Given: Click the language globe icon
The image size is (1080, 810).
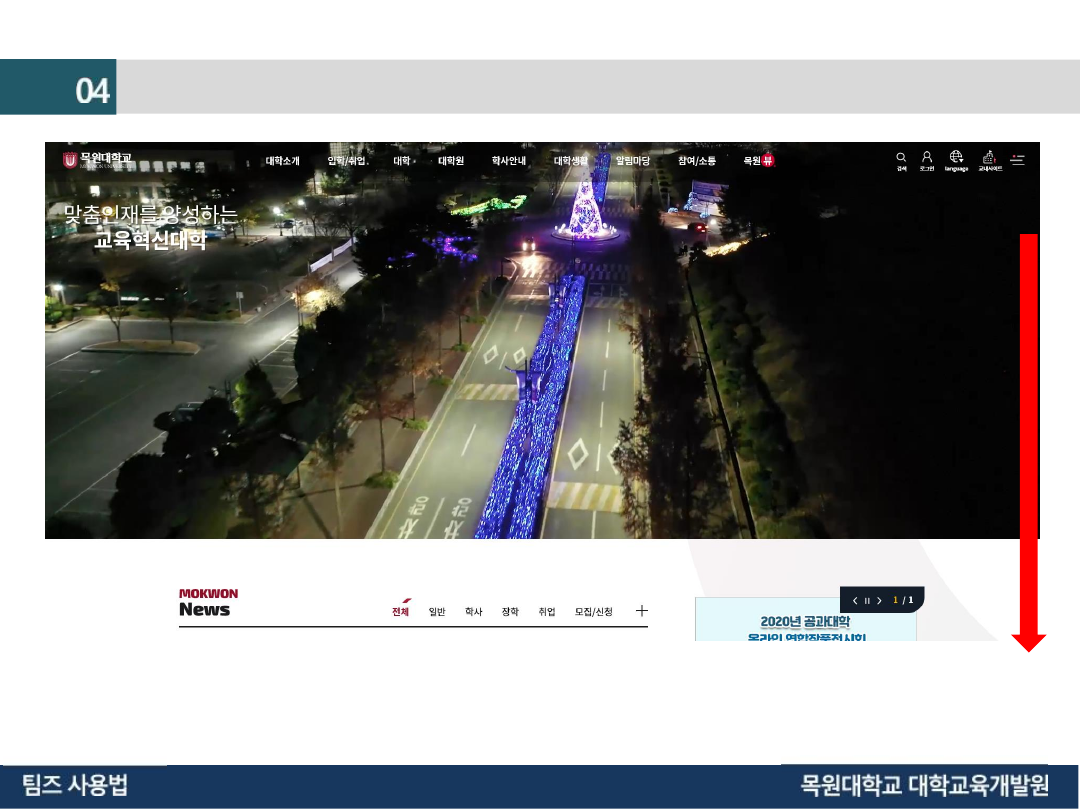Looking at the screenshot, I should click(956, 158).
